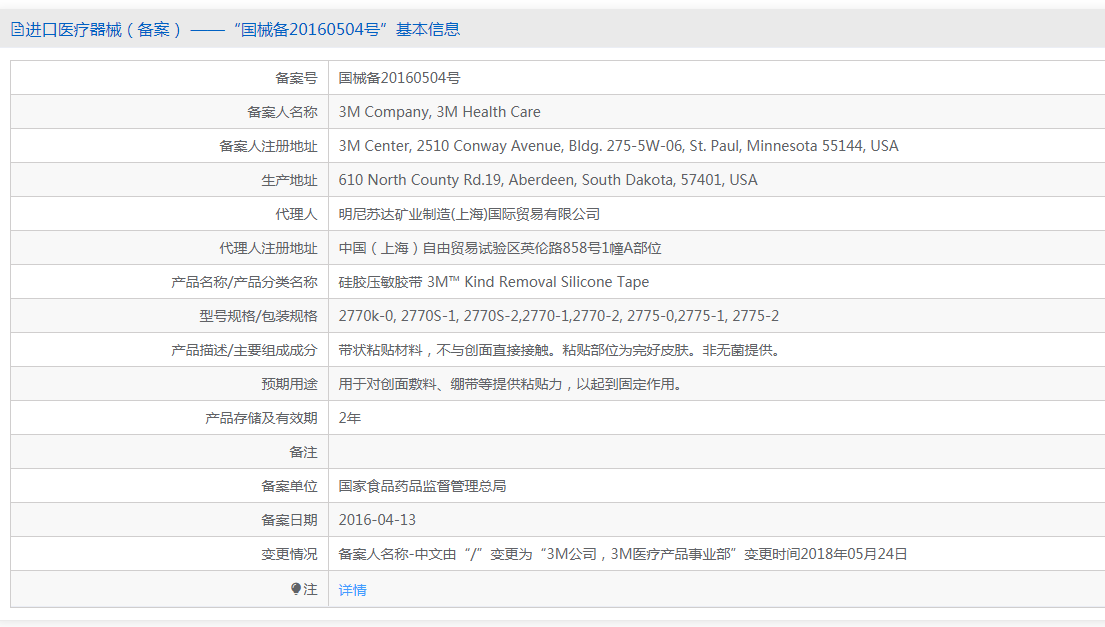This screenshot has width=1105, height=627.
Task: Click the heading 进口医疗器械(备案) 基本信息
Action: click(x=242, y=30)
